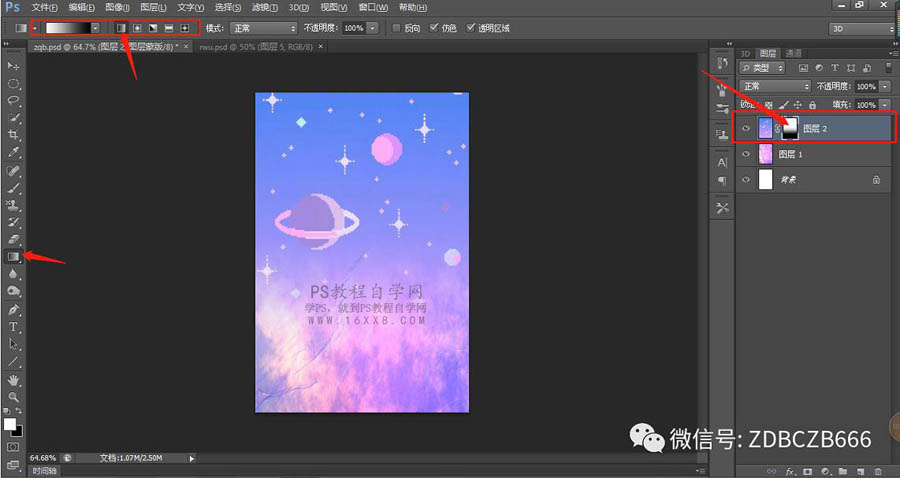Viewport: 900px width, 478px height.
Task: Select the Dodge tool
Action: point(13,292)
